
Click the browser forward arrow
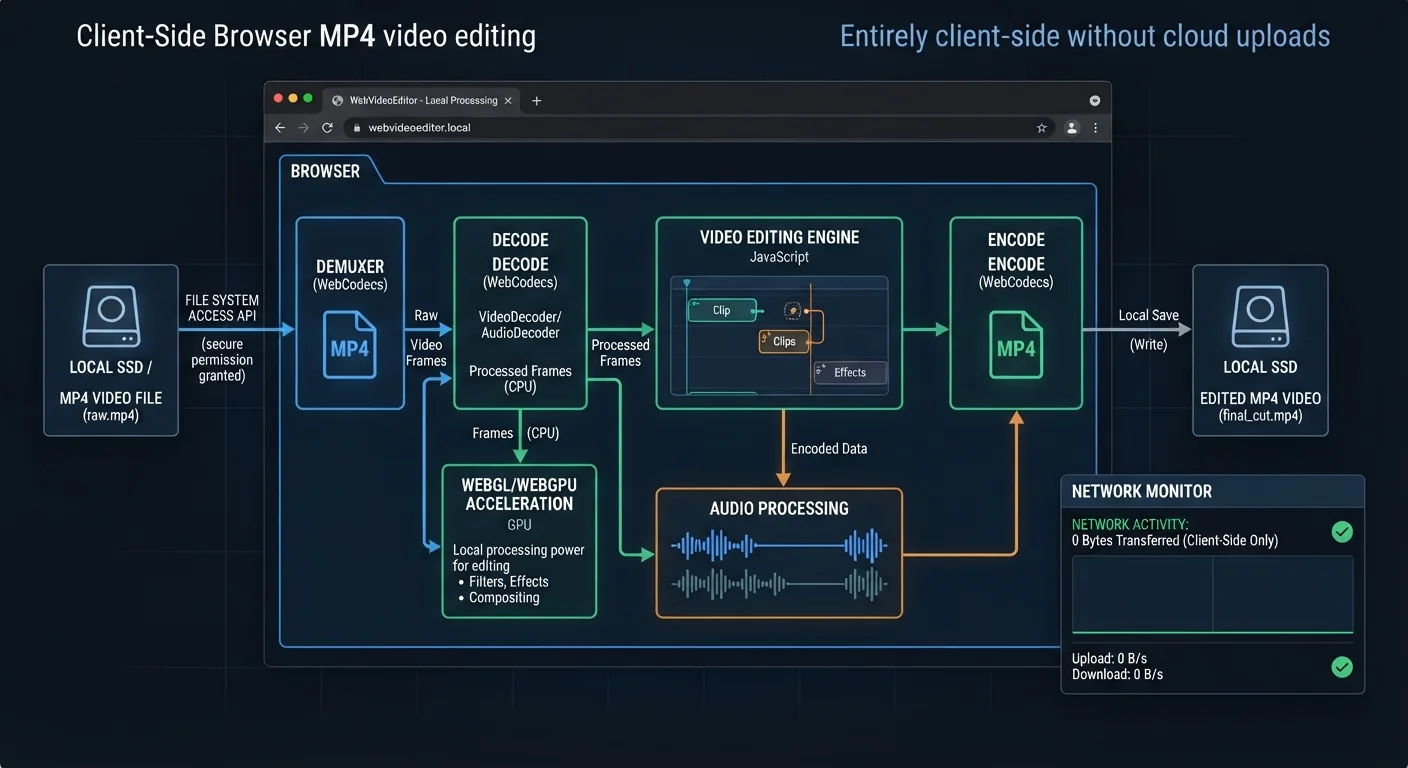304,128
